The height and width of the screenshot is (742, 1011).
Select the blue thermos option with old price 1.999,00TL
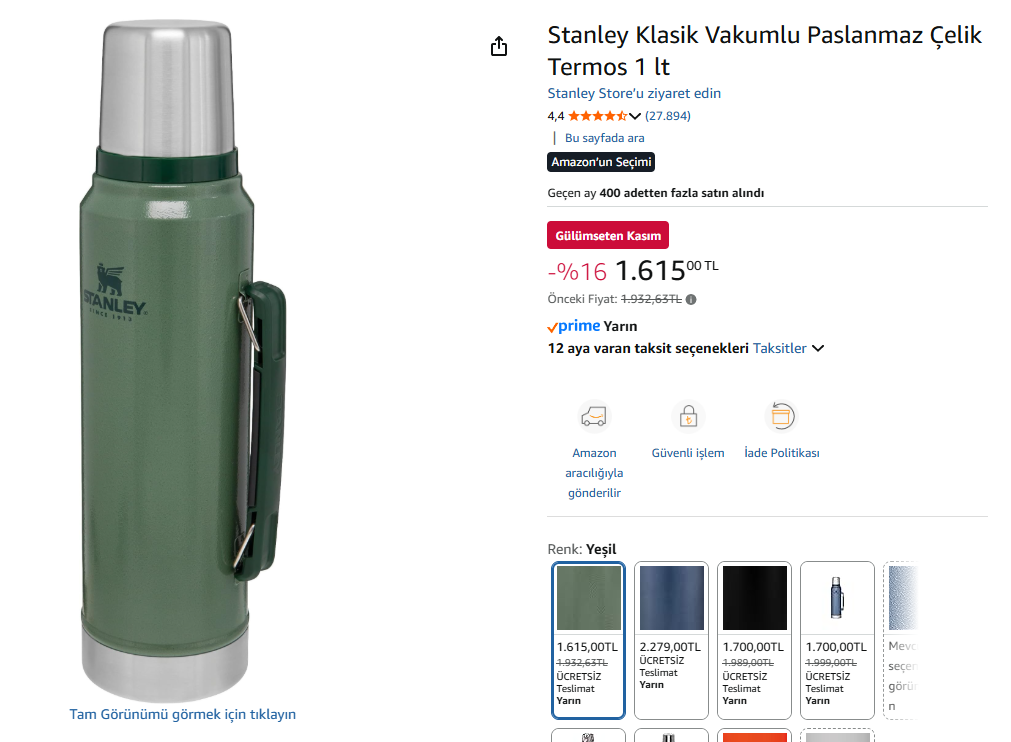(837, 640)
